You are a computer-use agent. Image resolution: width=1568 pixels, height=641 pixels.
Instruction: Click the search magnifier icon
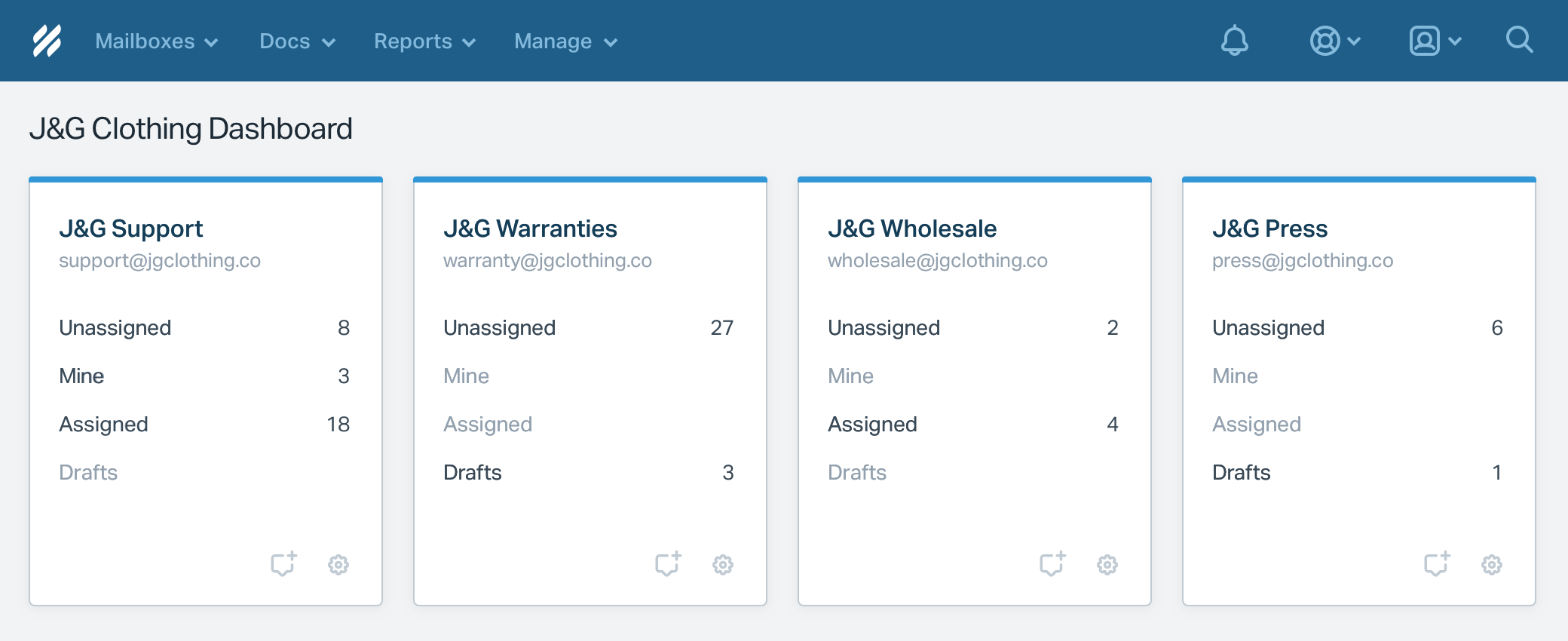coord(1519,40)
